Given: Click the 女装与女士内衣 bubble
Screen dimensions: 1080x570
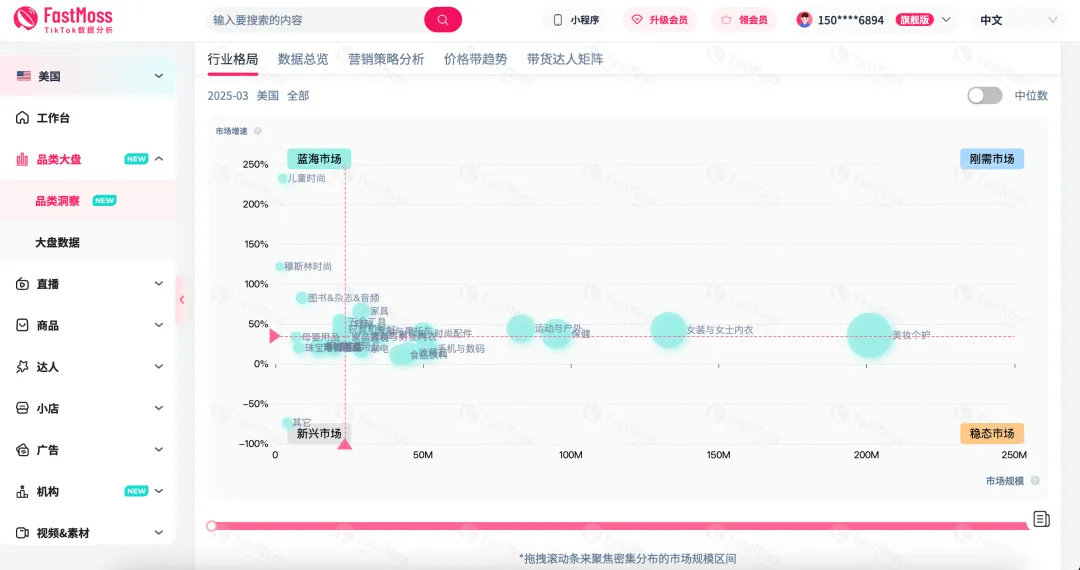Looking at the screenshot, I should tap(668, 330).
